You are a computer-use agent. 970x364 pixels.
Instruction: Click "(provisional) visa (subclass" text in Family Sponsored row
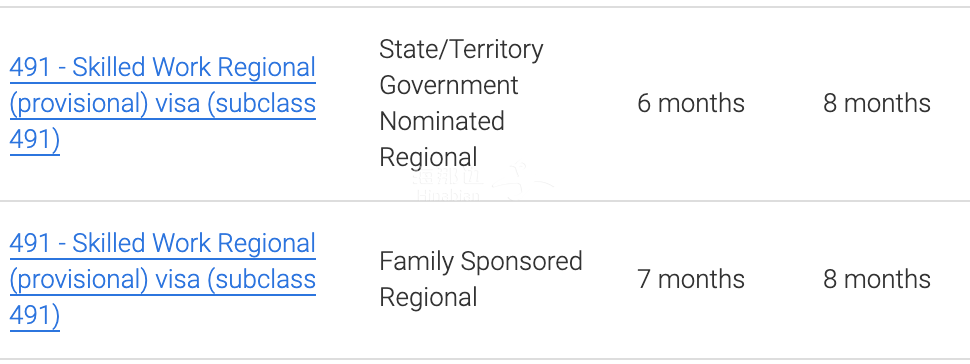(163, 280)
